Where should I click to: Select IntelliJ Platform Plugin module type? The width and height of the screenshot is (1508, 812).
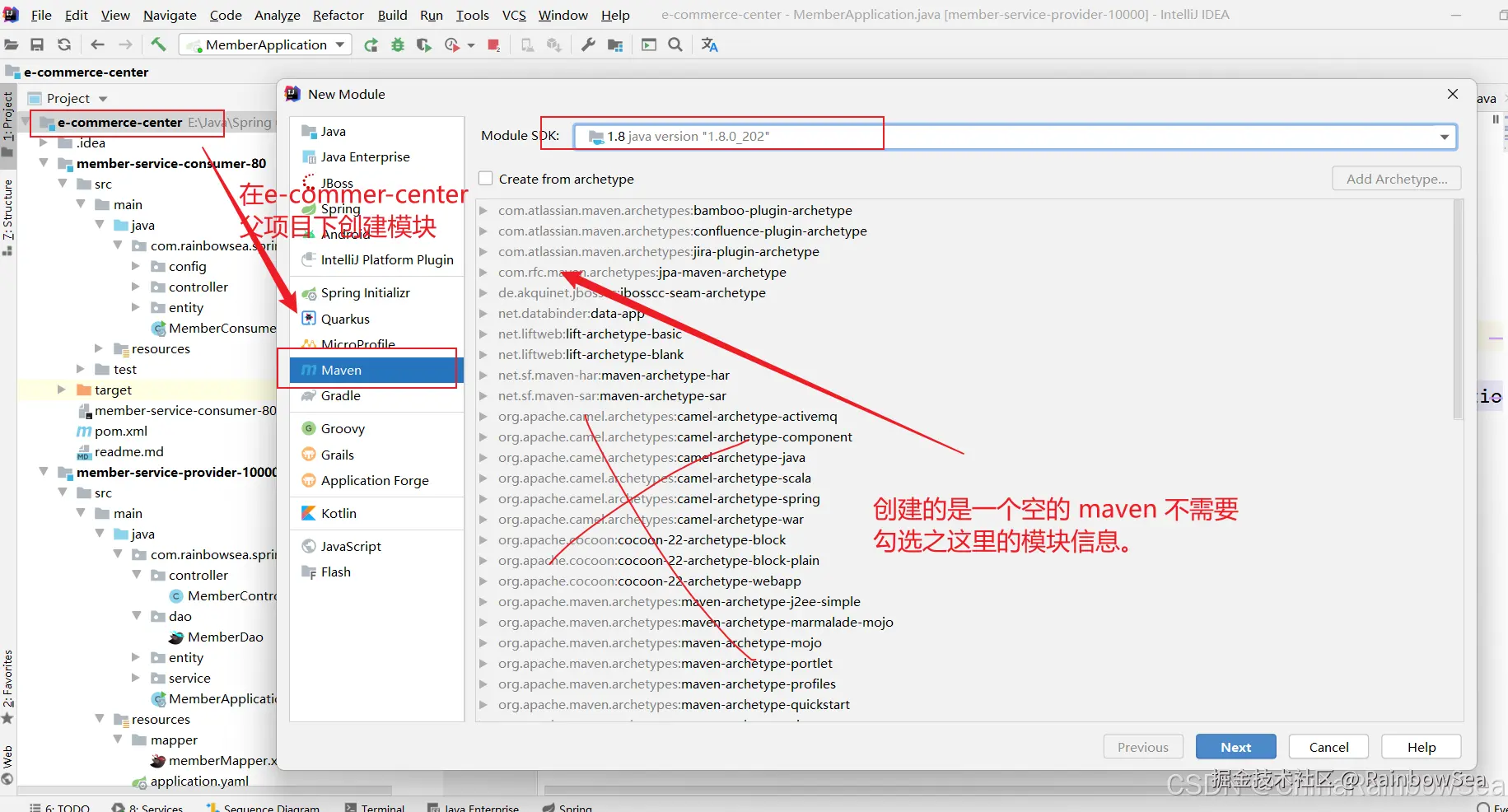[x=377, y=259]
